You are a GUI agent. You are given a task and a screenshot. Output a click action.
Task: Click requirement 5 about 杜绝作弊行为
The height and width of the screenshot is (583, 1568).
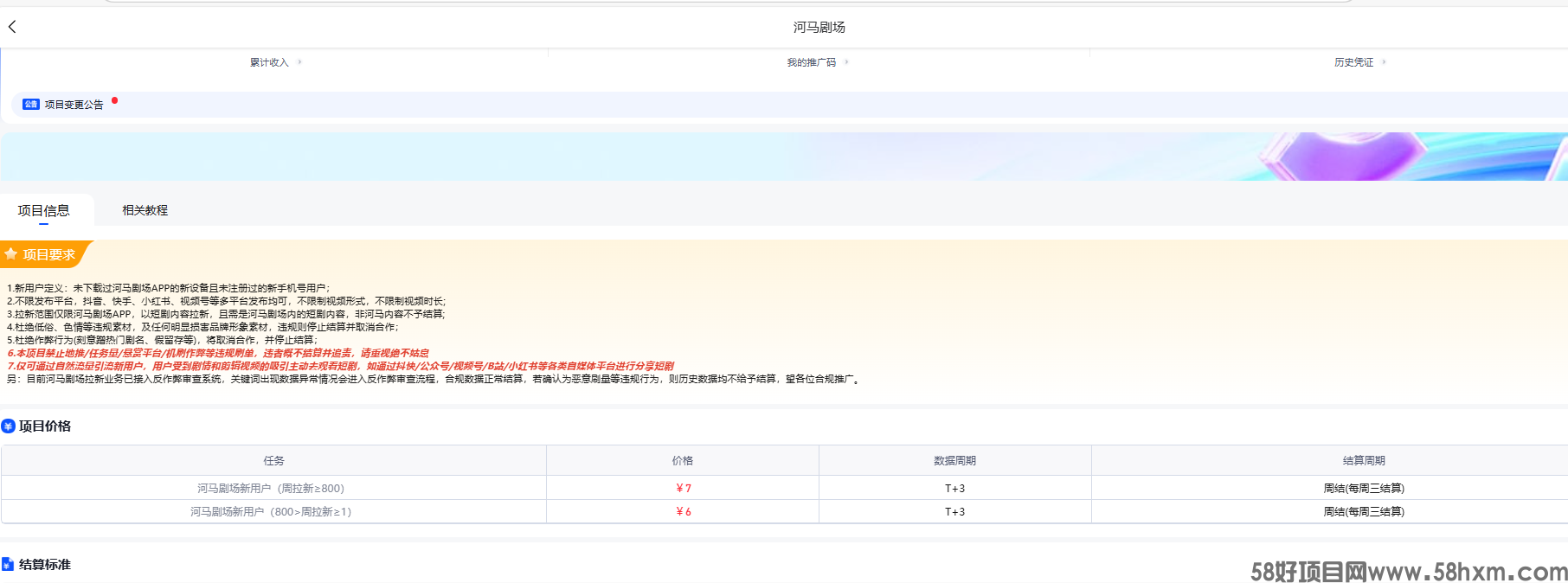pos(163,340)
